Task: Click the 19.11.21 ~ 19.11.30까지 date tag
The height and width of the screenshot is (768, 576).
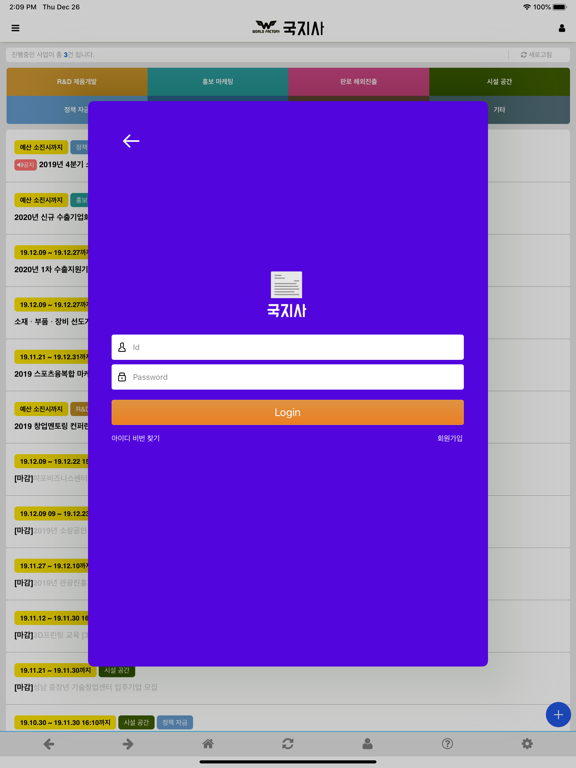Action: point(55,670)
